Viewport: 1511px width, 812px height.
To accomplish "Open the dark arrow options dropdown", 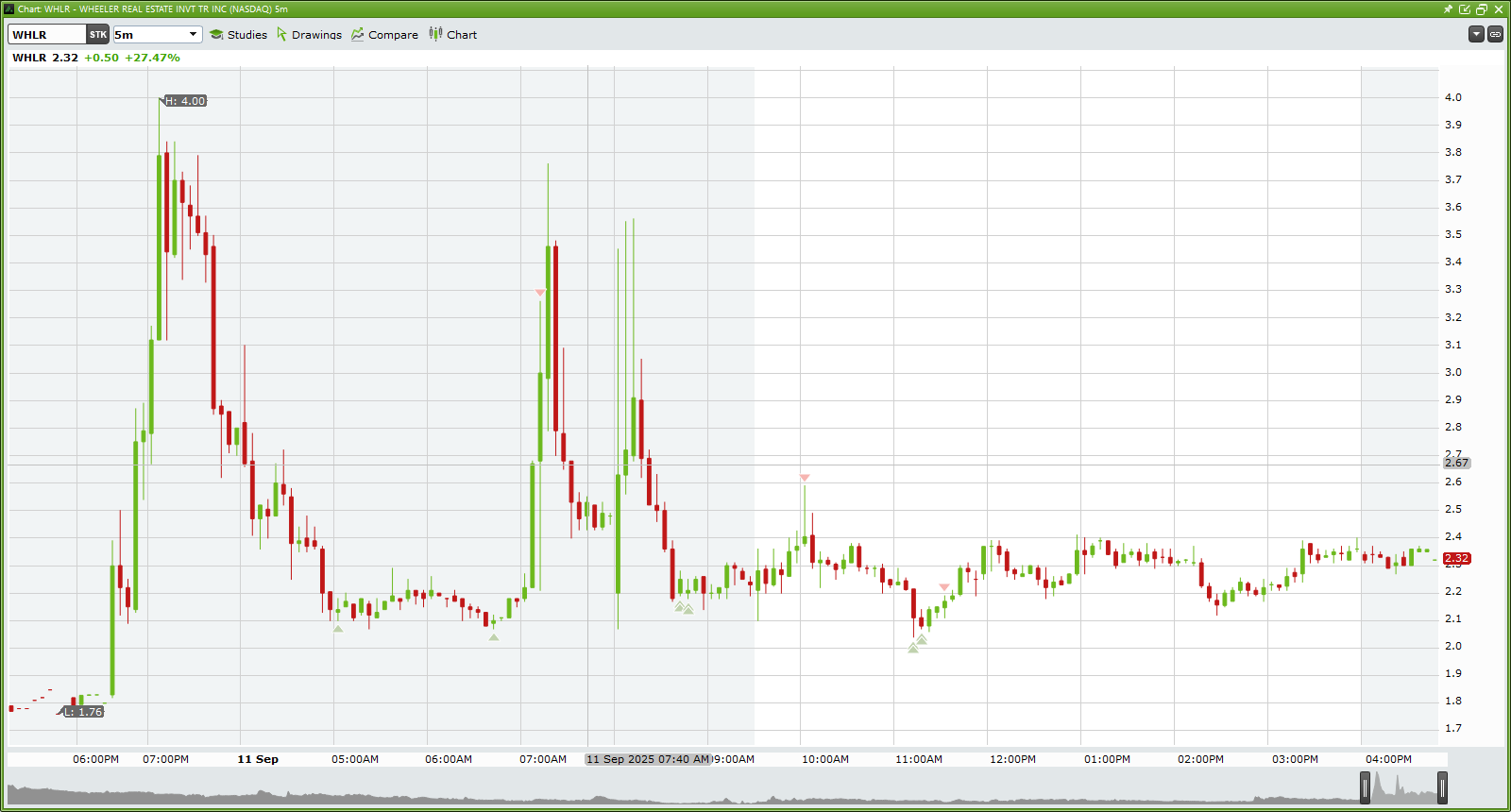I will pos(1476,34).
